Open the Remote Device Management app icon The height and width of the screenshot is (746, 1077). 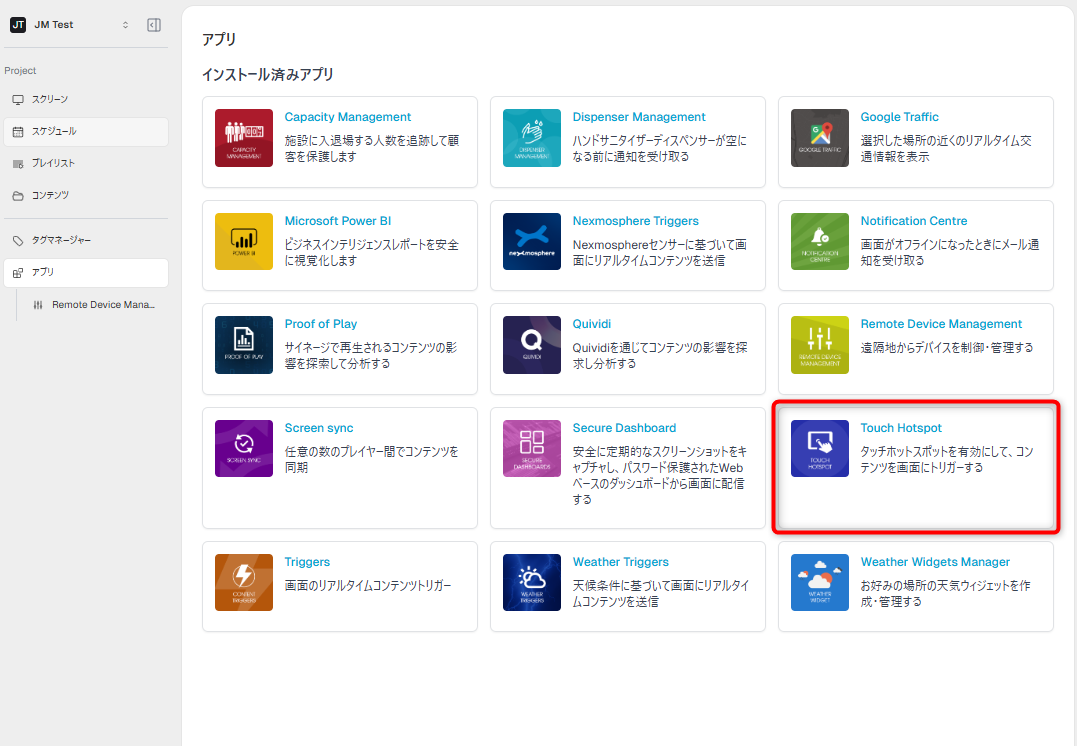819,345
